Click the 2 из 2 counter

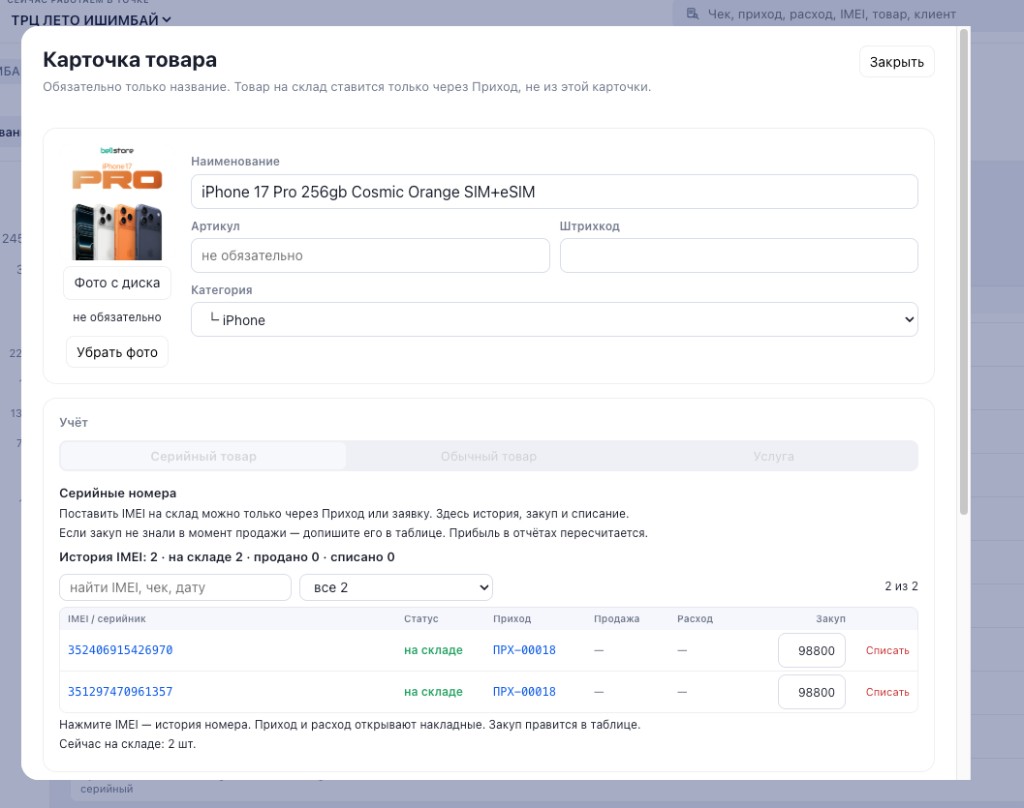click(x=901, y=586)
